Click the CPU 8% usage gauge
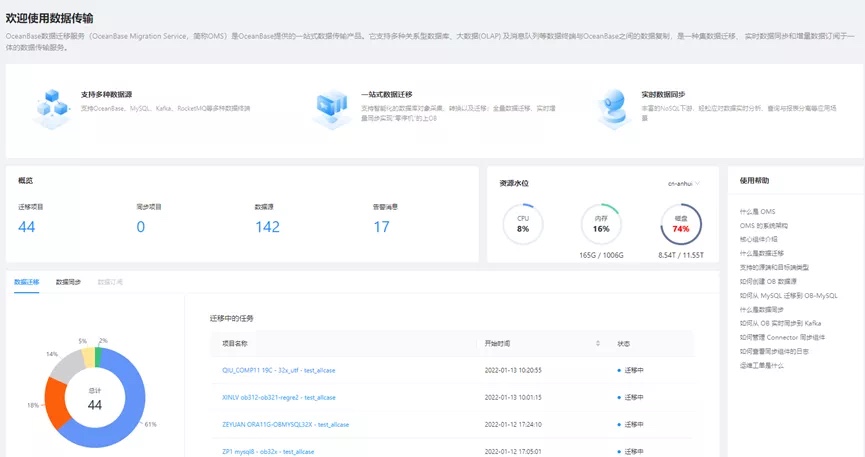The width and height of the screenshot is (865, 457). [523, 224]
